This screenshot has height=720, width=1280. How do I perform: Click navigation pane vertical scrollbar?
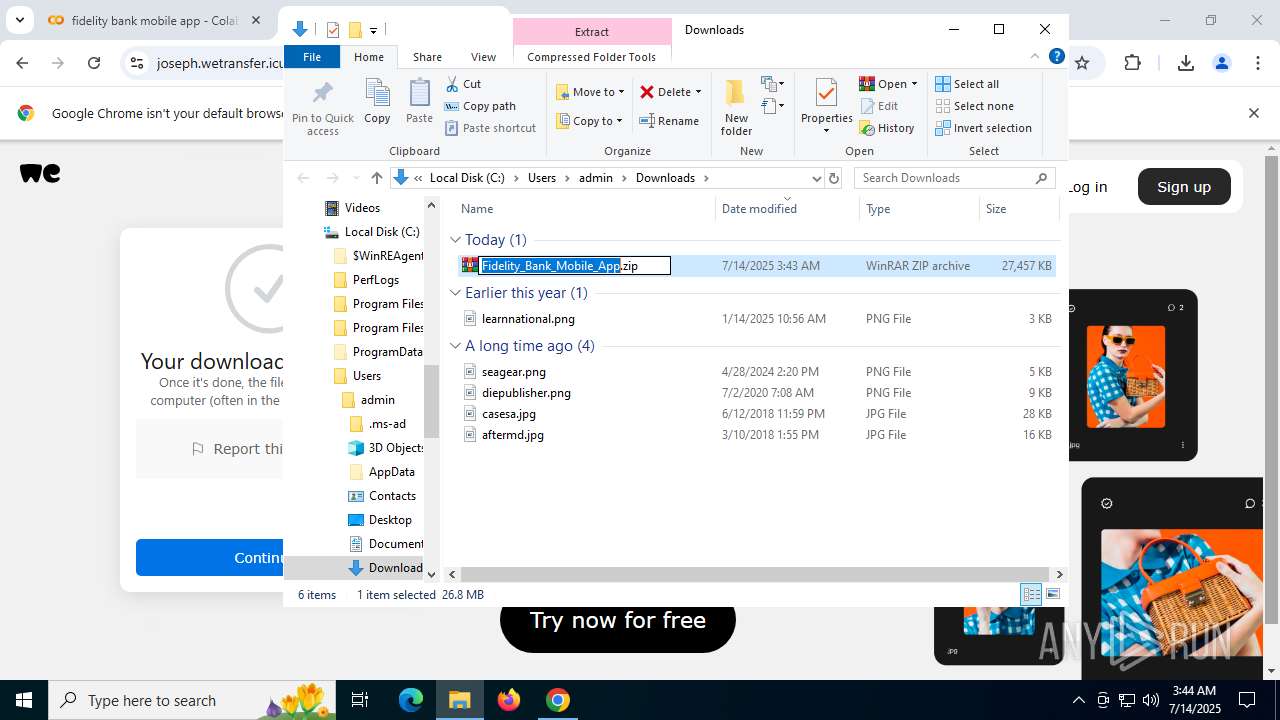[x=432, y=401]
